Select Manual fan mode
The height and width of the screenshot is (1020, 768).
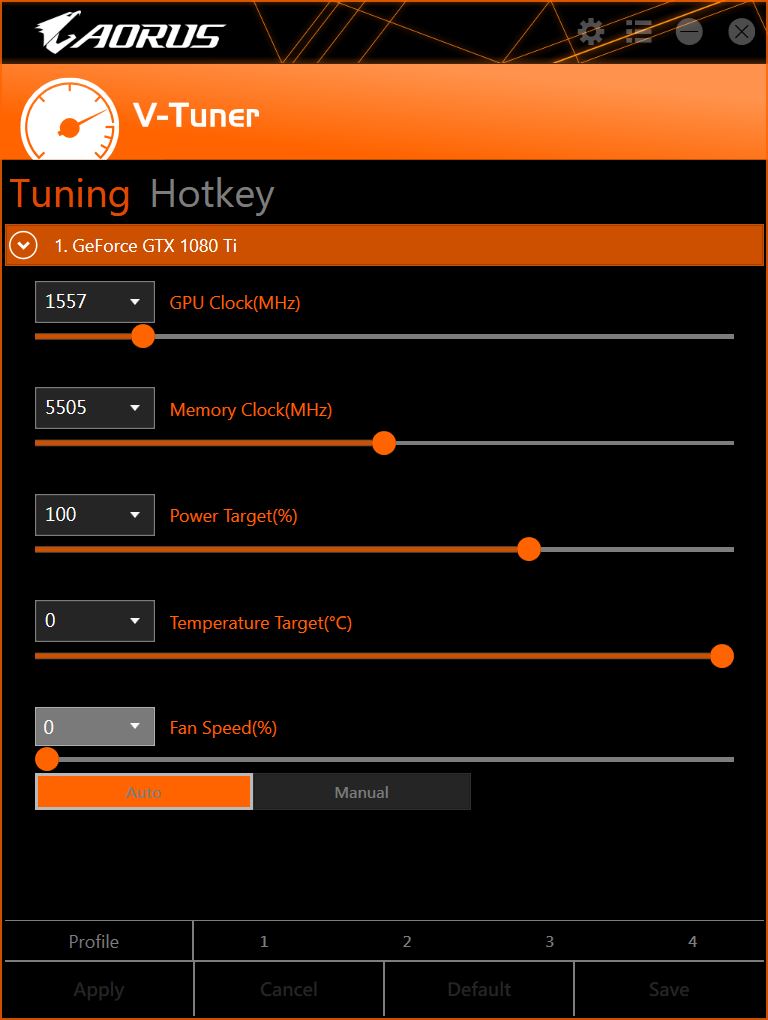(x=362, y=792)
